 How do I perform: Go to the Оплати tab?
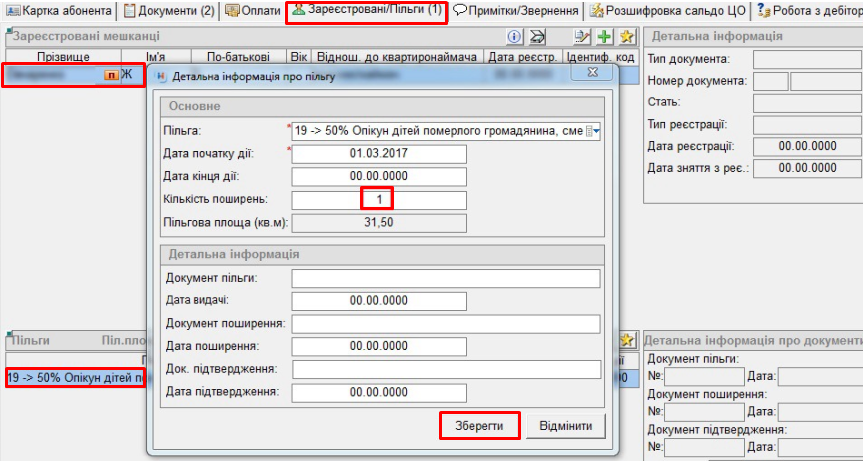[252, 11]
